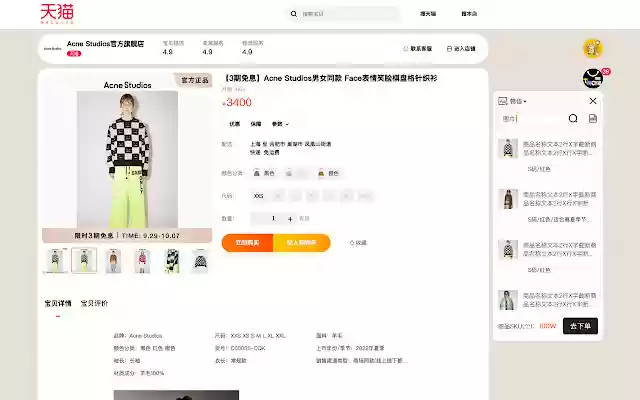Select fourth side panel product thumbnail

(508, 300)
